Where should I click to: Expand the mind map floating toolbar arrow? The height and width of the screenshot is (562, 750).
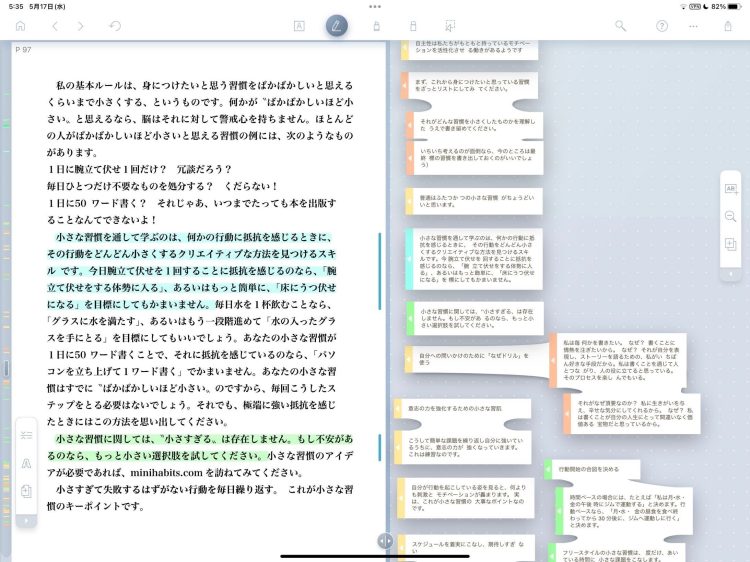pos(730,274)
